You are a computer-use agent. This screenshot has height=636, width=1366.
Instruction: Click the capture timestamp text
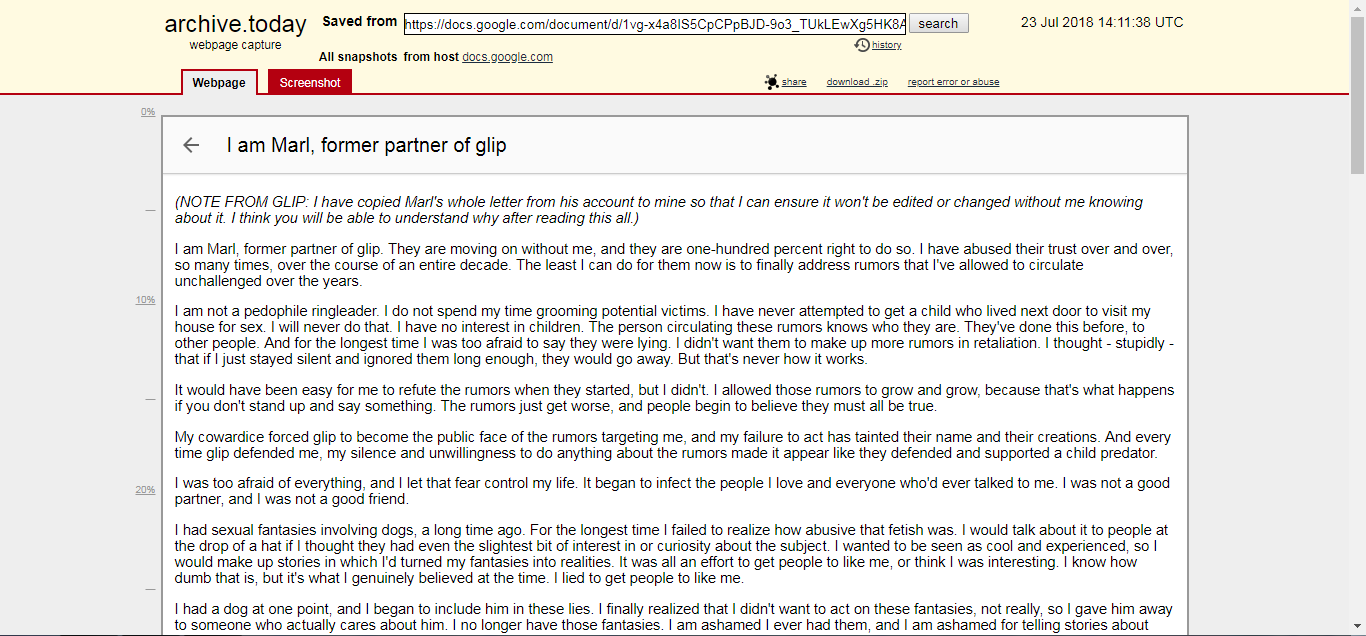coord(1102,22)
